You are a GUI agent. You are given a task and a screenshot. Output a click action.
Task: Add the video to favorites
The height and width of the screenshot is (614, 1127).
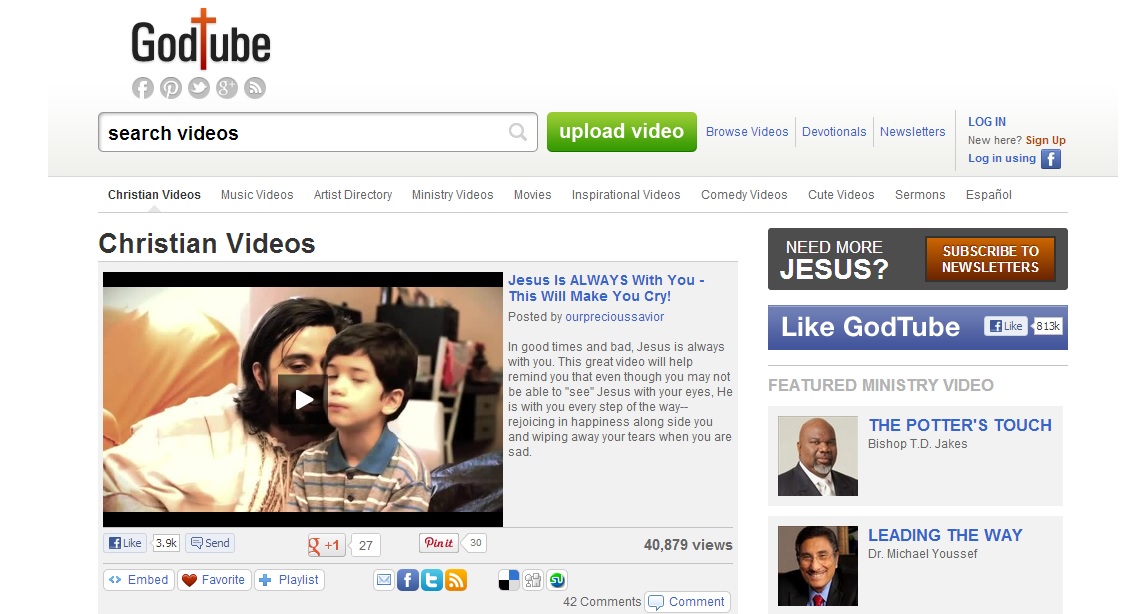coord(214,579)
